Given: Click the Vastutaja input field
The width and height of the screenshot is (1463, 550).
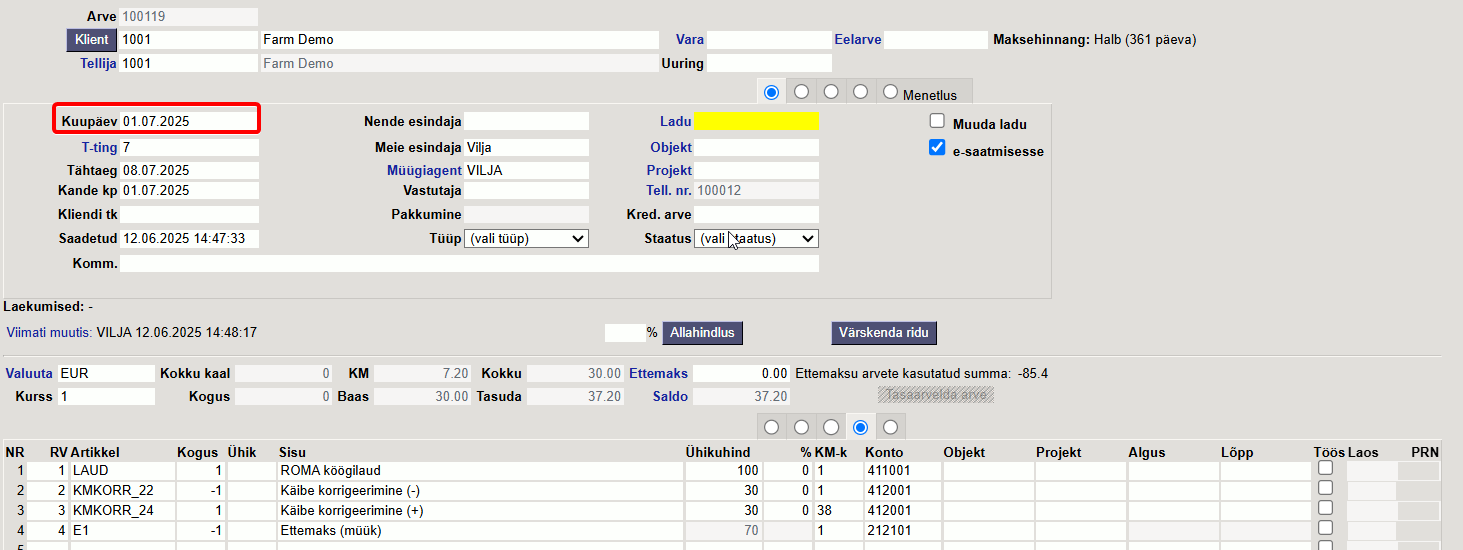Looking at the screenshot, I should click(526, 190).
